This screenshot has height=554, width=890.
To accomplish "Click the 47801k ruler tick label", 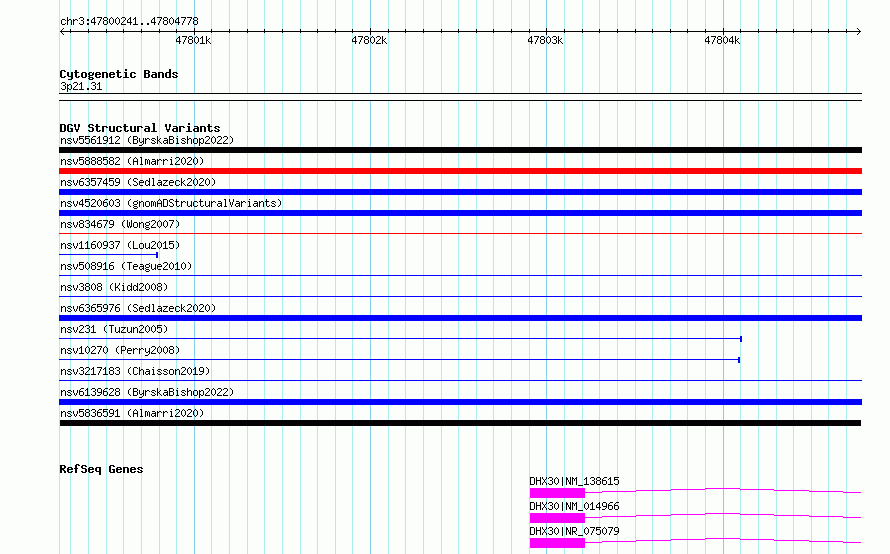I will [x=193, y=40].
